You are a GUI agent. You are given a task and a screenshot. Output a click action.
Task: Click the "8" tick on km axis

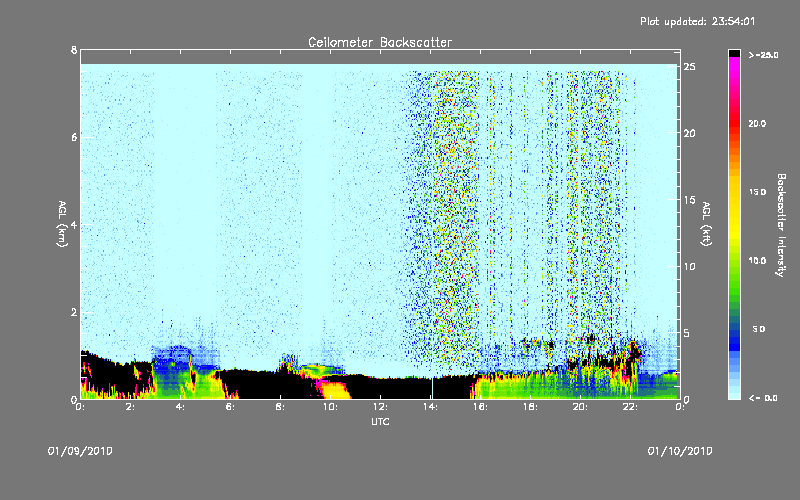click(x=74, y=50)
